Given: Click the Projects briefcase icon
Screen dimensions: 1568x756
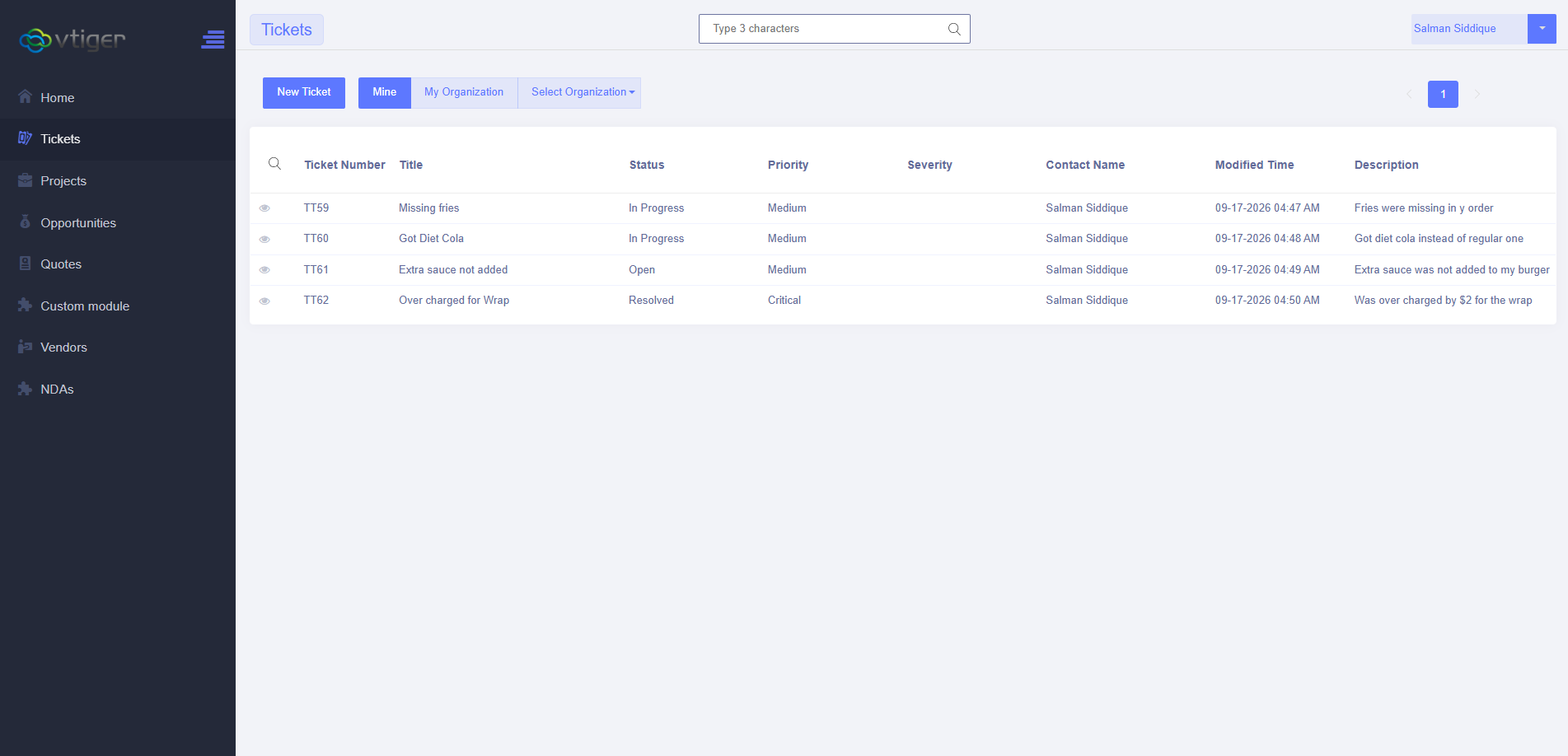Looking at the screenshot, I should tap(25, 180).
